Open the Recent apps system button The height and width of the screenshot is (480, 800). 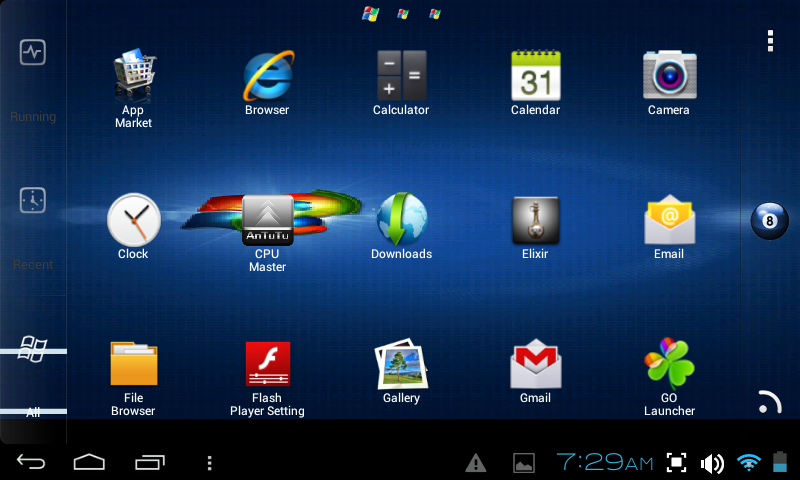150,462
